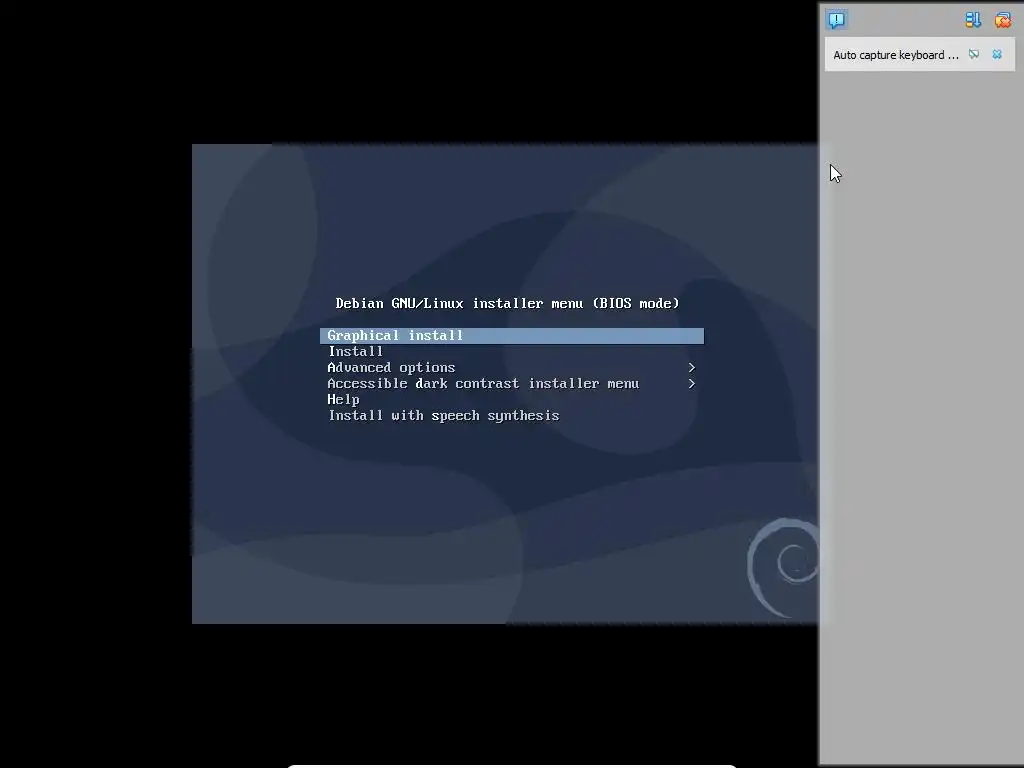Select the Graphical install entry
Screen dimensions: 1024x768
[512, 336]
